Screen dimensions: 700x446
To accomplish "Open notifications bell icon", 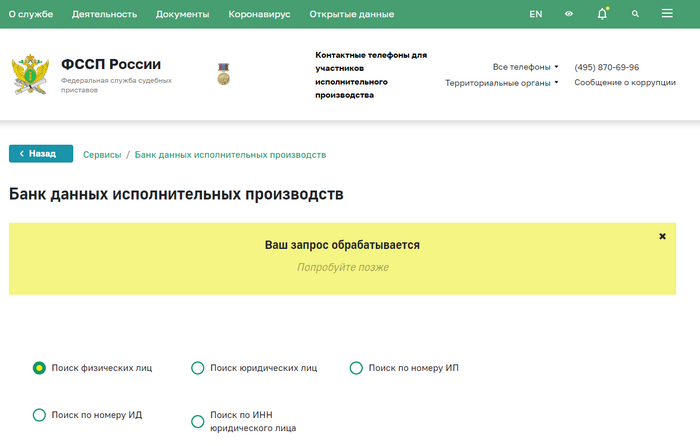I will (603, 14).
